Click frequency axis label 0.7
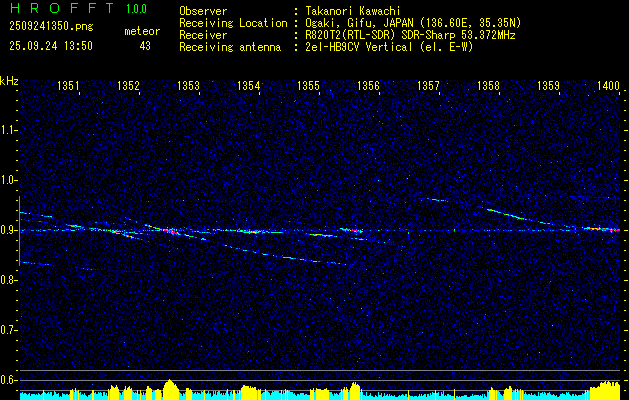The width and height of the screenshot is (629, 400). click(x=8, y=330)
